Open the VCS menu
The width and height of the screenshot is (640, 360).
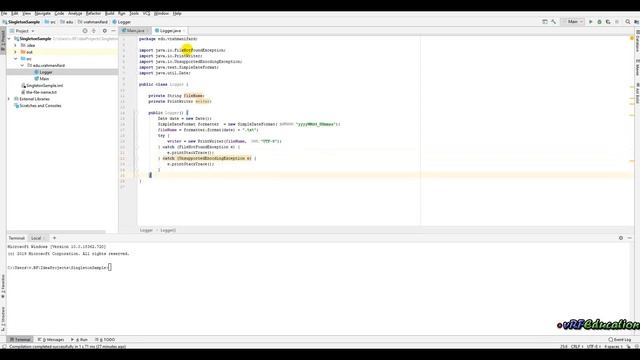[x=146, y=13]
